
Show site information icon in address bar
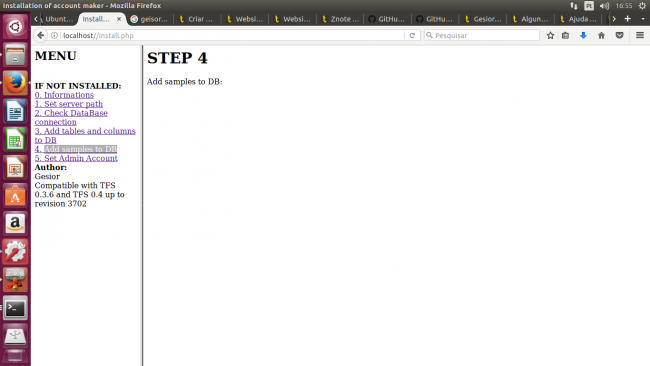click(54, 36)
